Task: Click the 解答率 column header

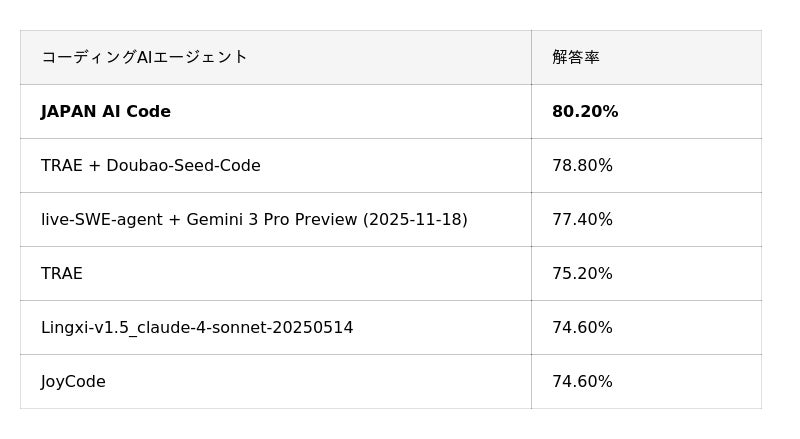Action: click(576, 58)
